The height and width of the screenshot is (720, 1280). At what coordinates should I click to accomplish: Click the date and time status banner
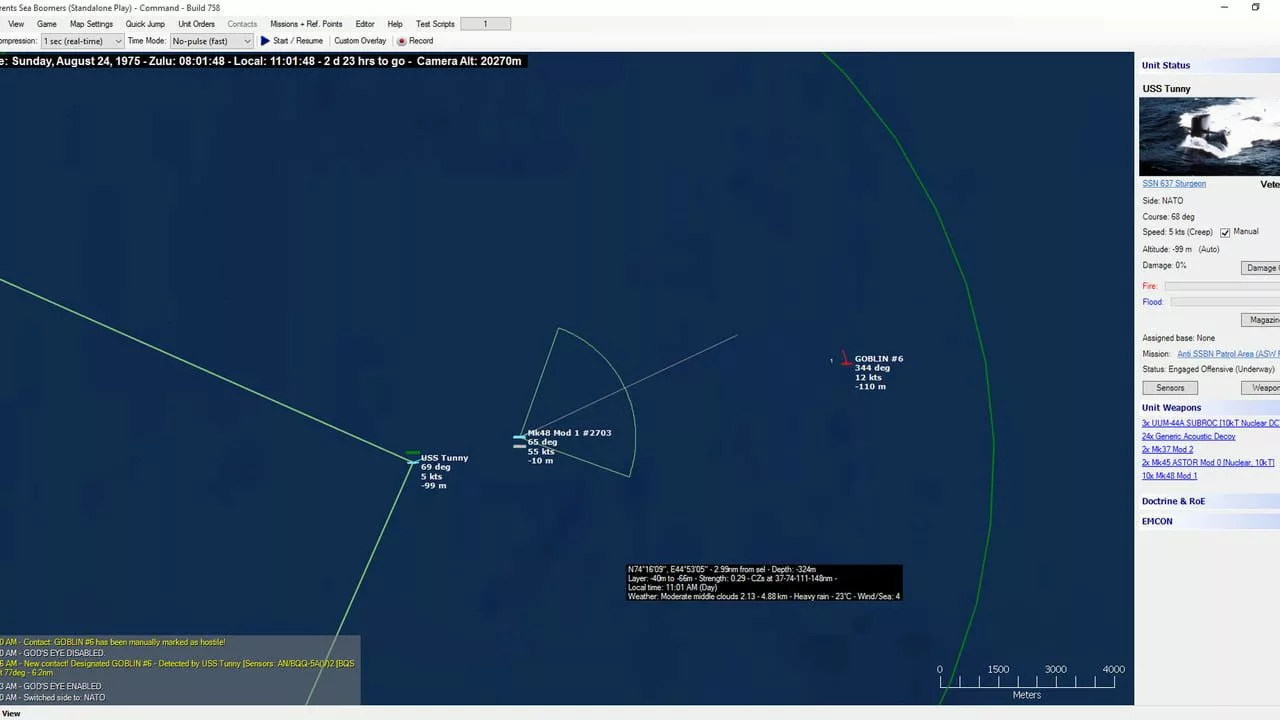[x=262, y=61]
